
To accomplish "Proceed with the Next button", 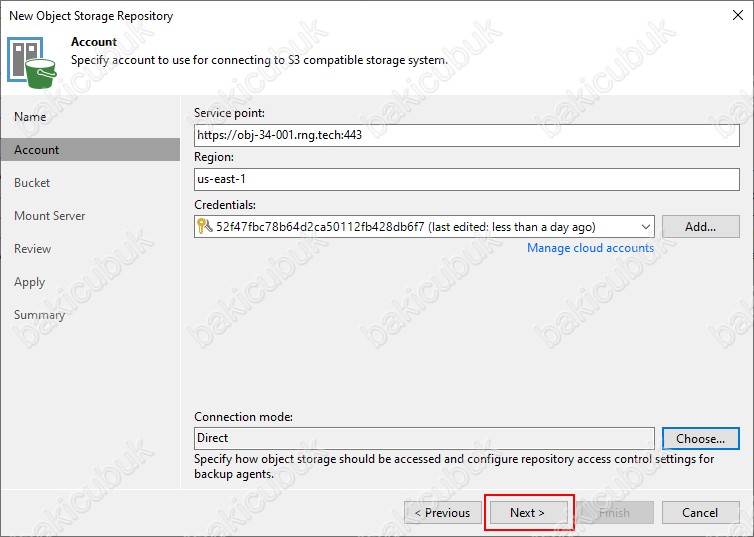I will [528, 512].
